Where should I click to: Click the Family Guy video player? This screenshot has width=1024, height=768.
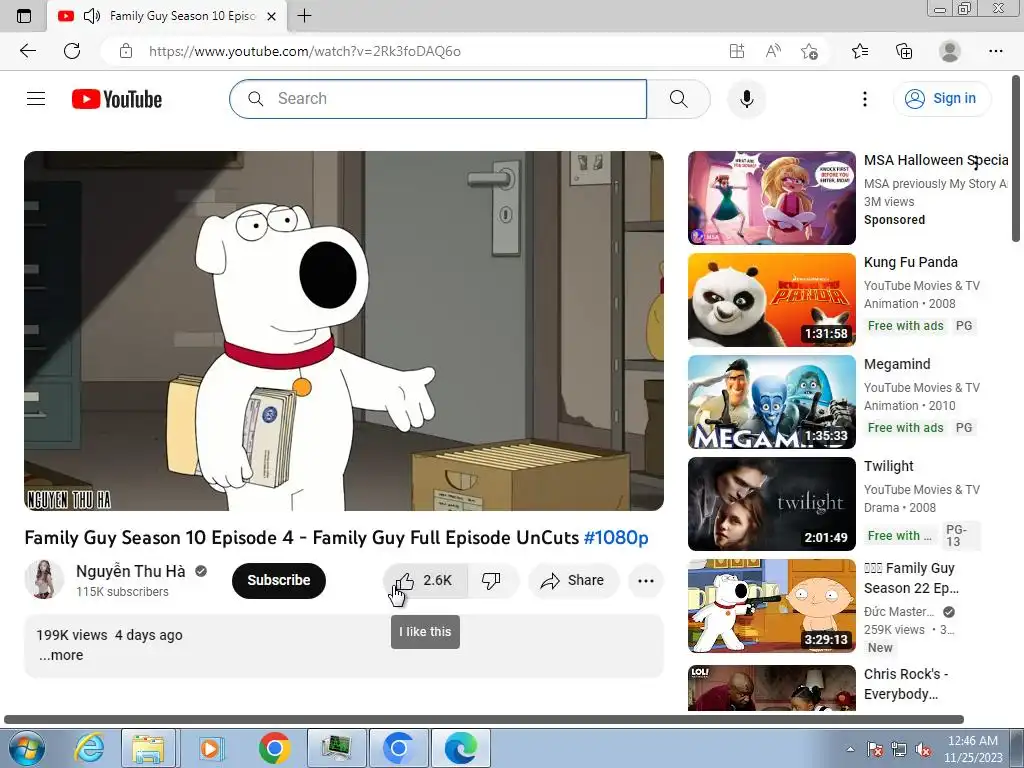[344, 331]
